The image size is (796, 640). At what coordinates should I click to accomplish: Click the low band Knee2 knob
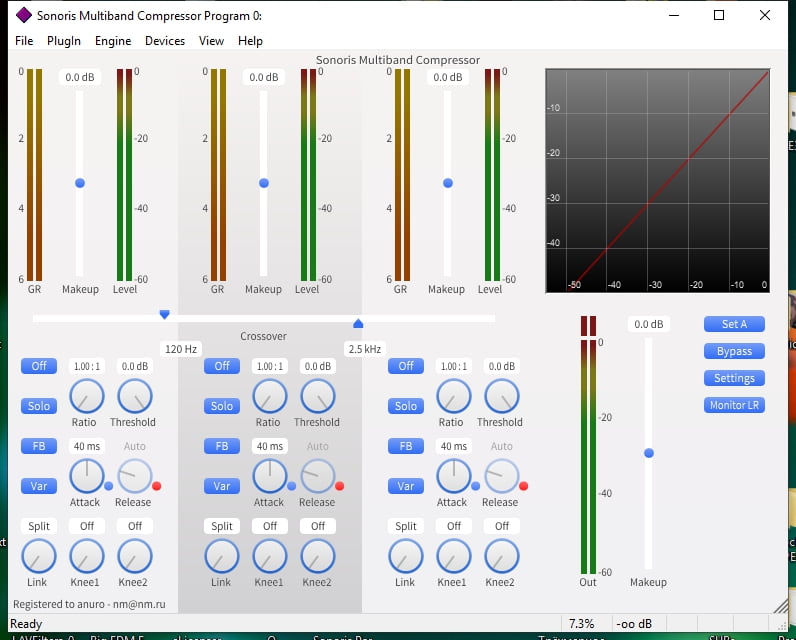click(x=135, y=556)
